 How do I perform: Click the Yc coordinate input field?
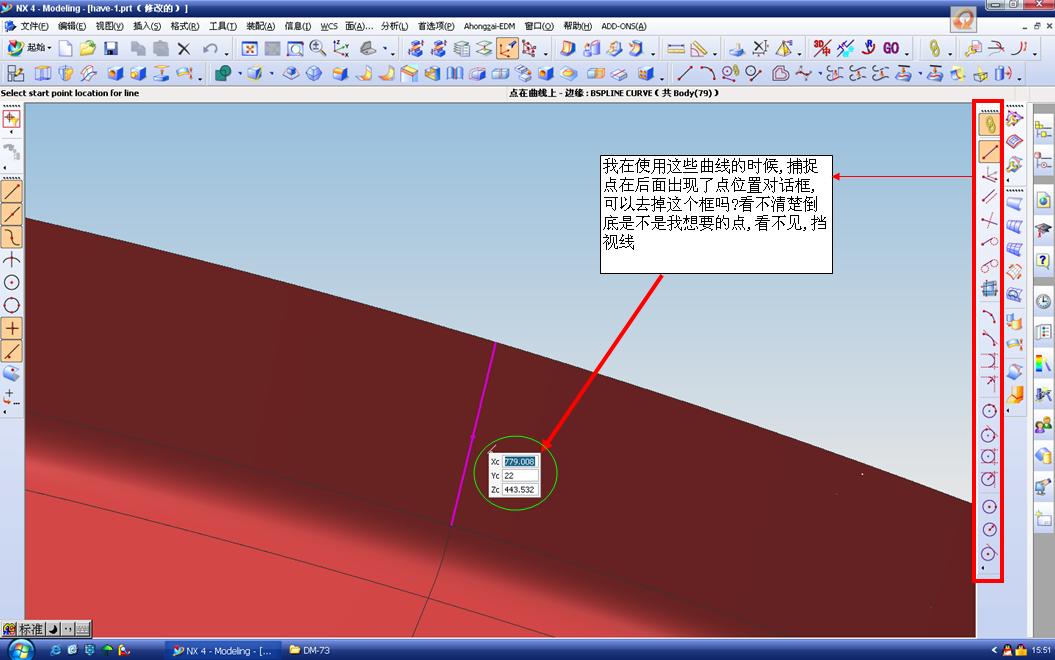(520, 476)
